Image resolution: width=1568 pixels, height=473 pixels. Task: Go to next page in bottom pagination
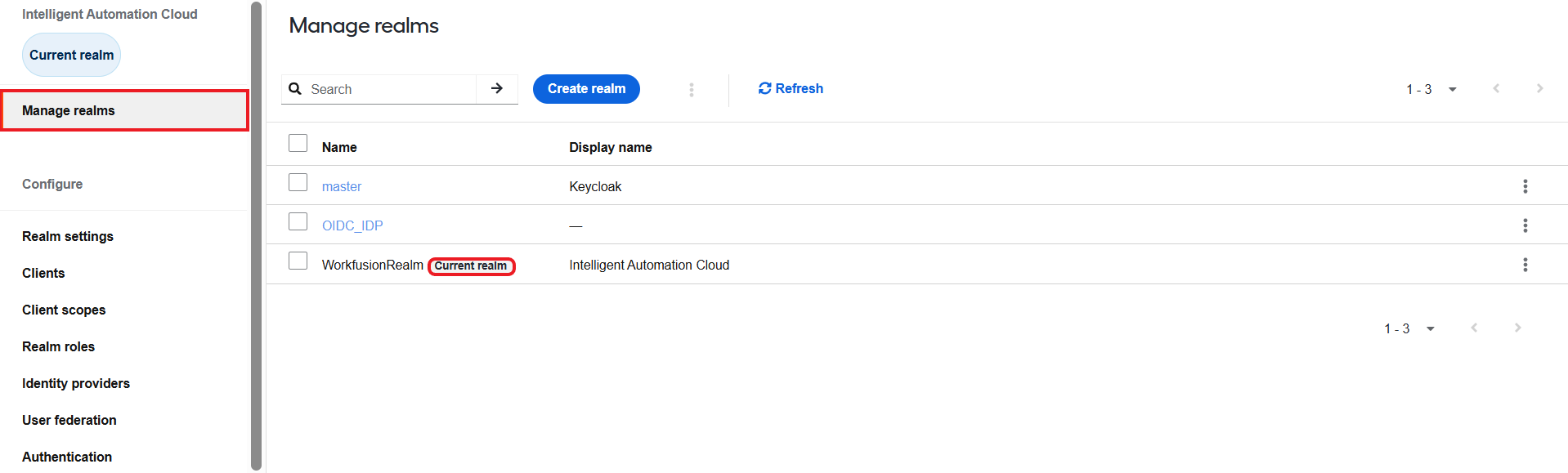(x=1517, y=328)
